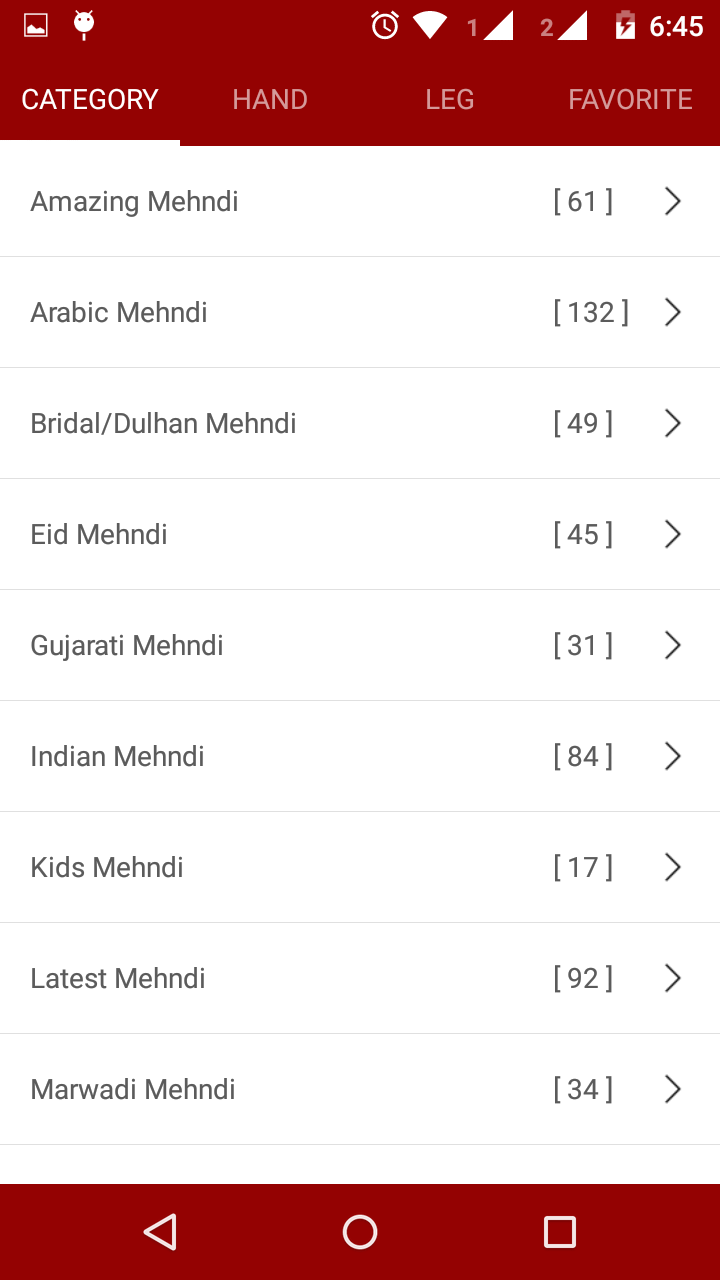Select the CATEGORY tab
The image size is (720, 1280).
tap(90, 100)
